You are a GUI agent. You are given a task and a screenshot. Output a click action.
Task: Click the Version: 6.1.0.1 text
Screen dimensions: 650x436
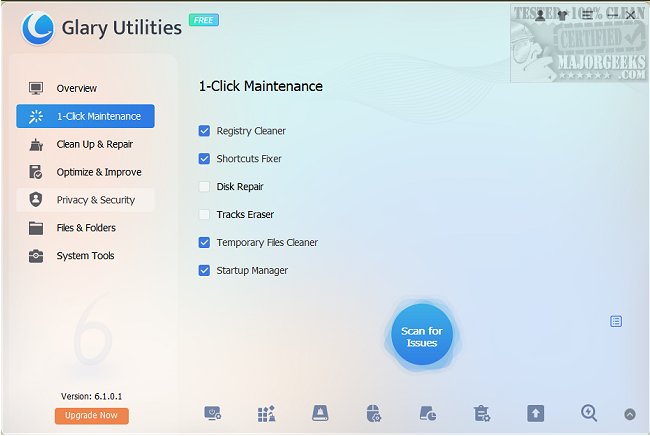click(x=92, y=396)
